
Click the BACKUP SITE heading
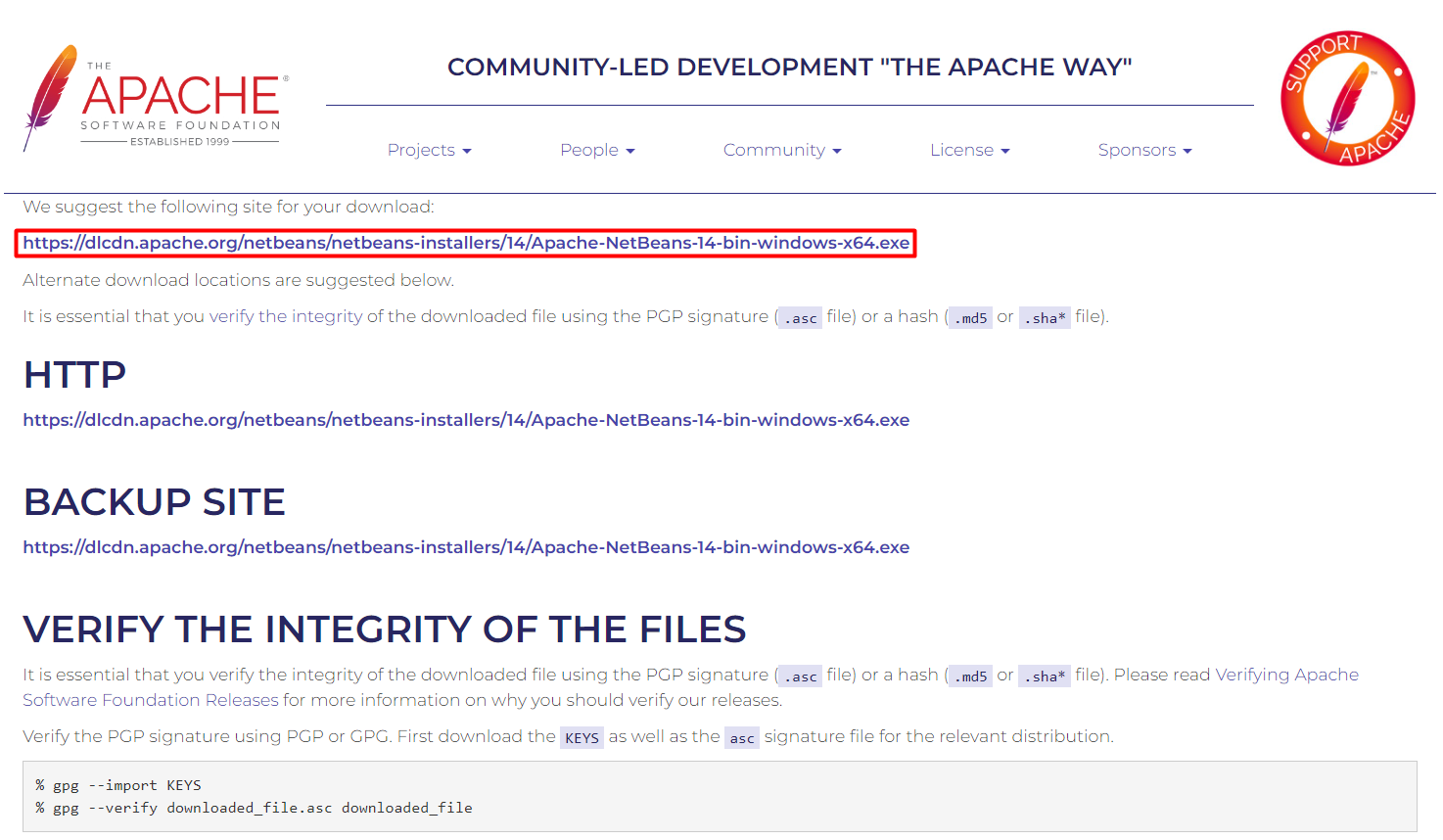154,501
